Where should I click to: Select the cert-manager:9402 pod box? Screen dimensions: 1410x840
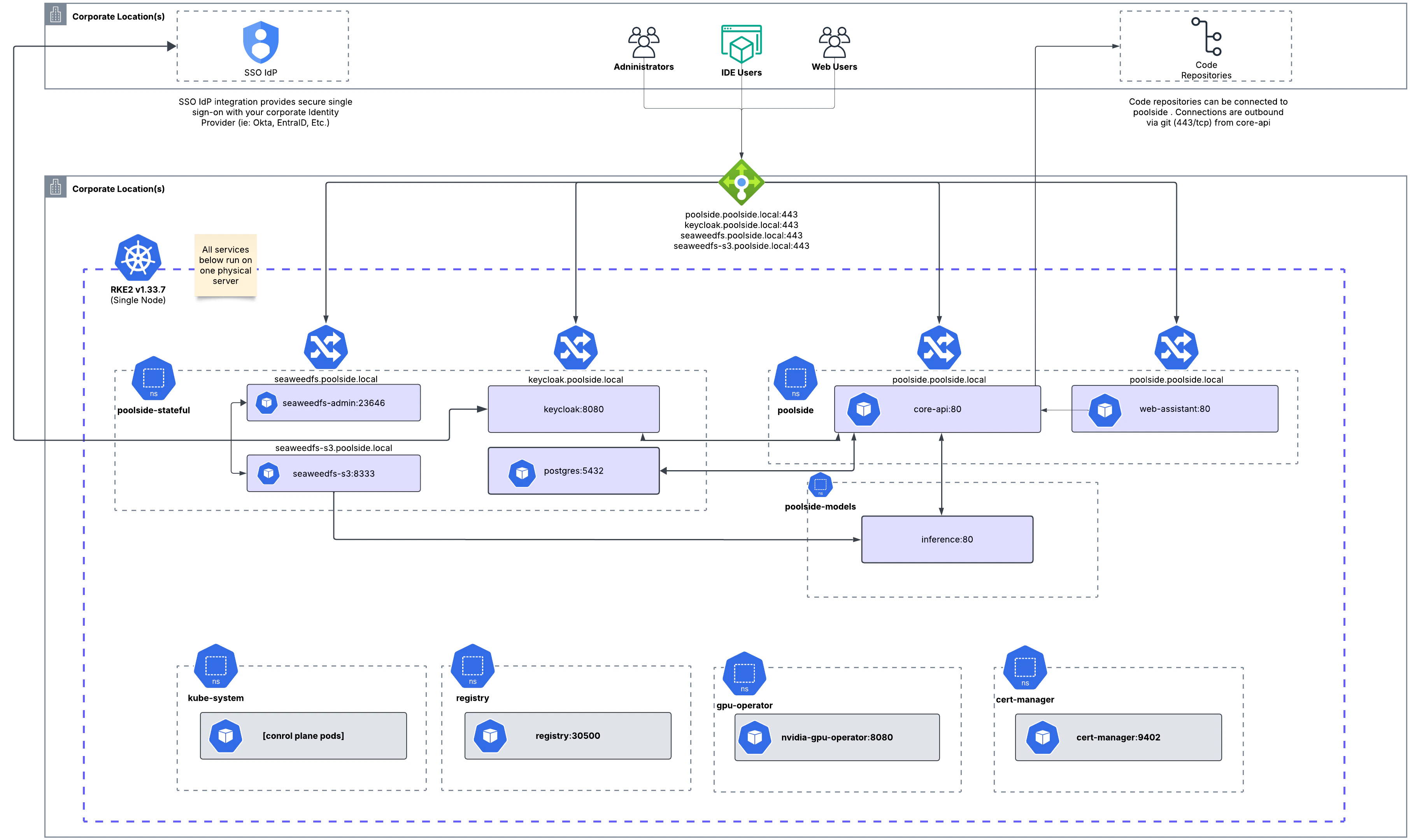pos(1117,738)
